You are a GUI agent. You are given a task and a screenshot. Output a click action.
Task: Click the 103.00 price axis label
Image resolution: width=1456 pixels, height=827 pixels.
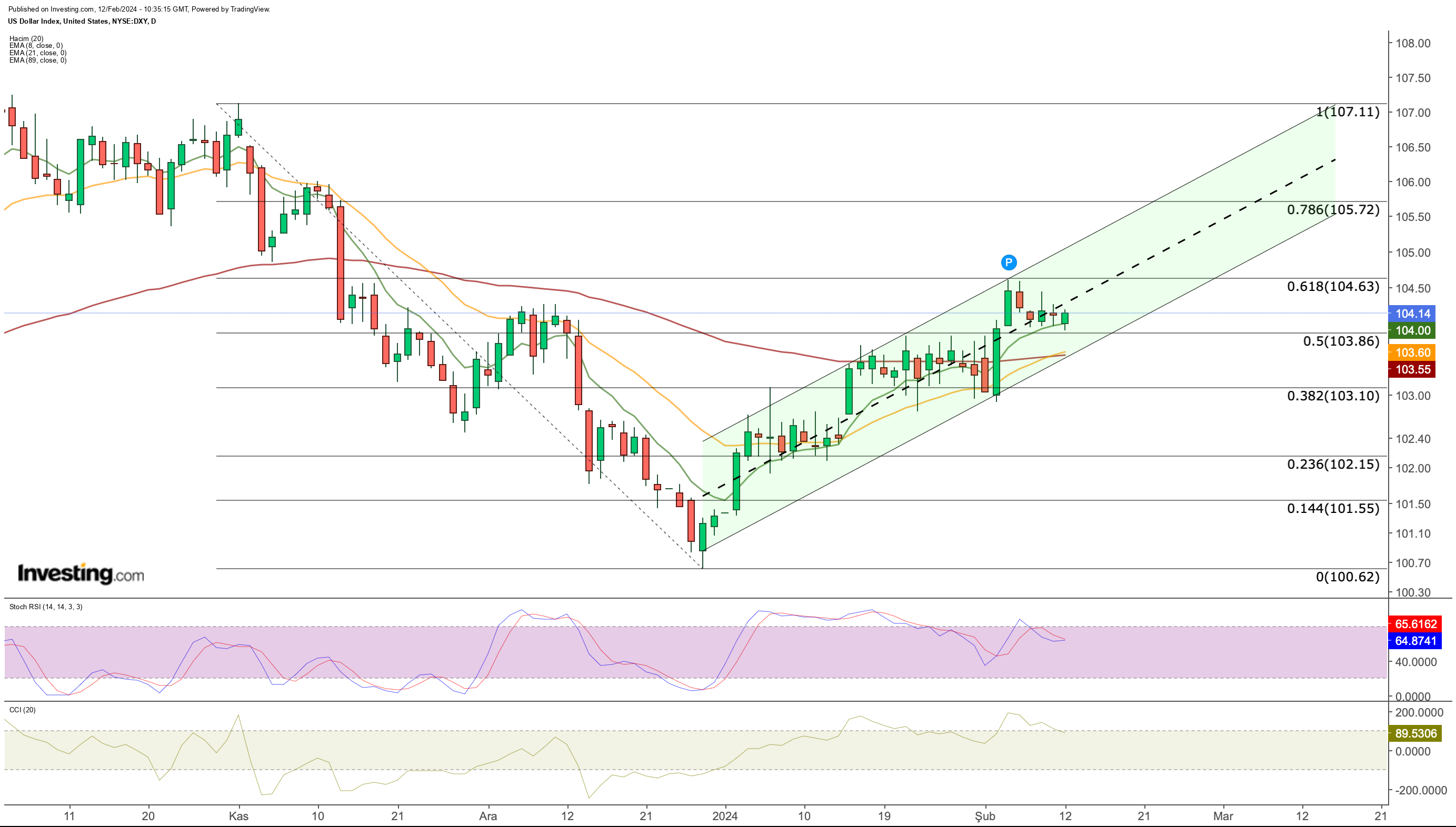click(1413, 396)
